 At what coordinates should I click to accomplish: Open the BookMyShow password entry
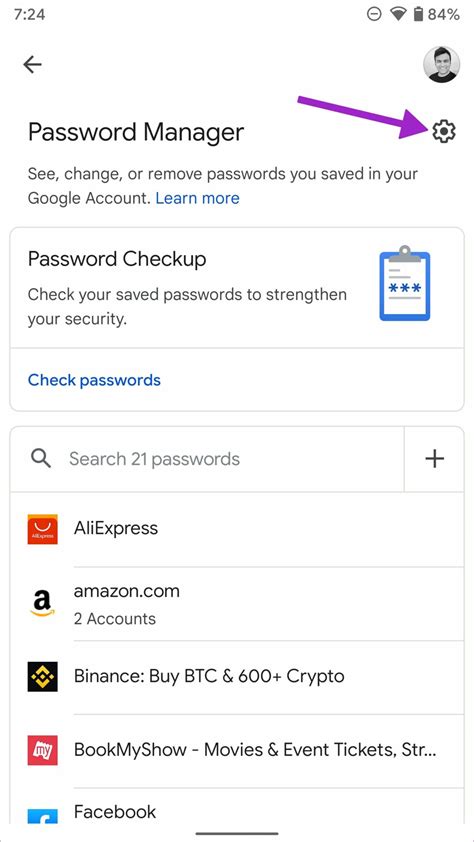(x=237, y=750)
